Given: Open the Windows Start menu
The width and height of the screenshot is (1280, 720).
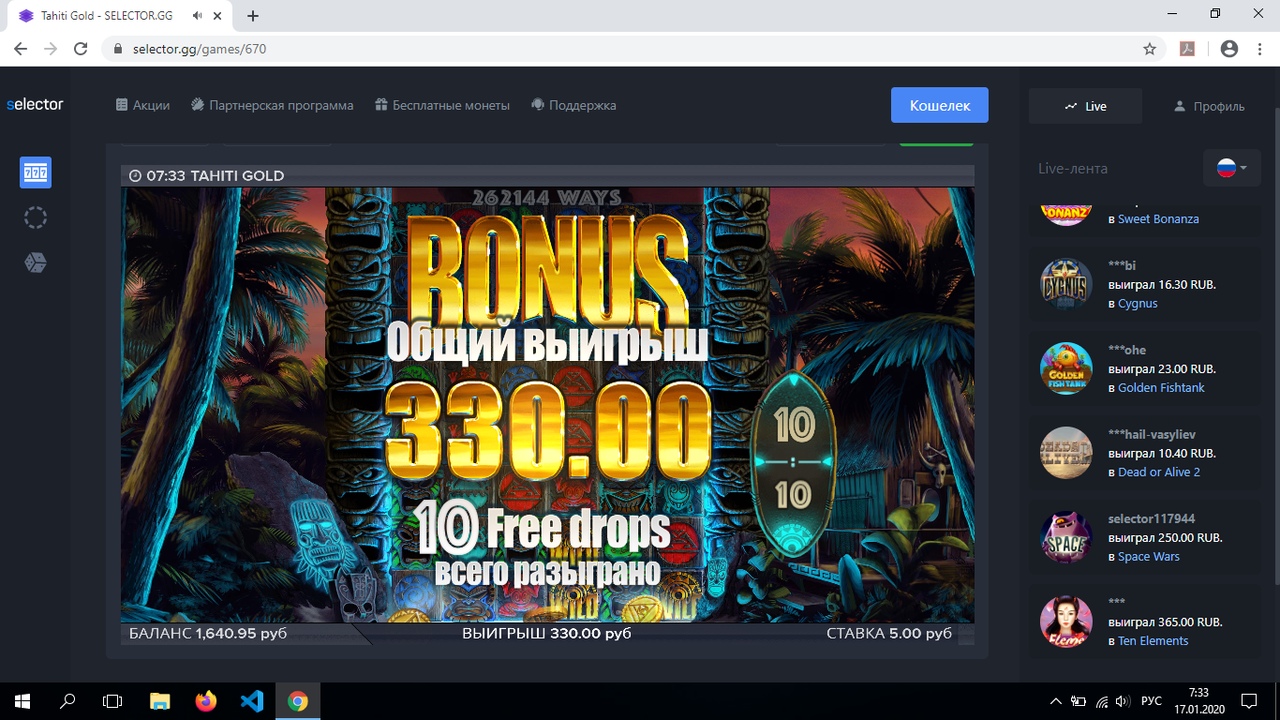Looking at the screenshot, I should coord(23,701).
